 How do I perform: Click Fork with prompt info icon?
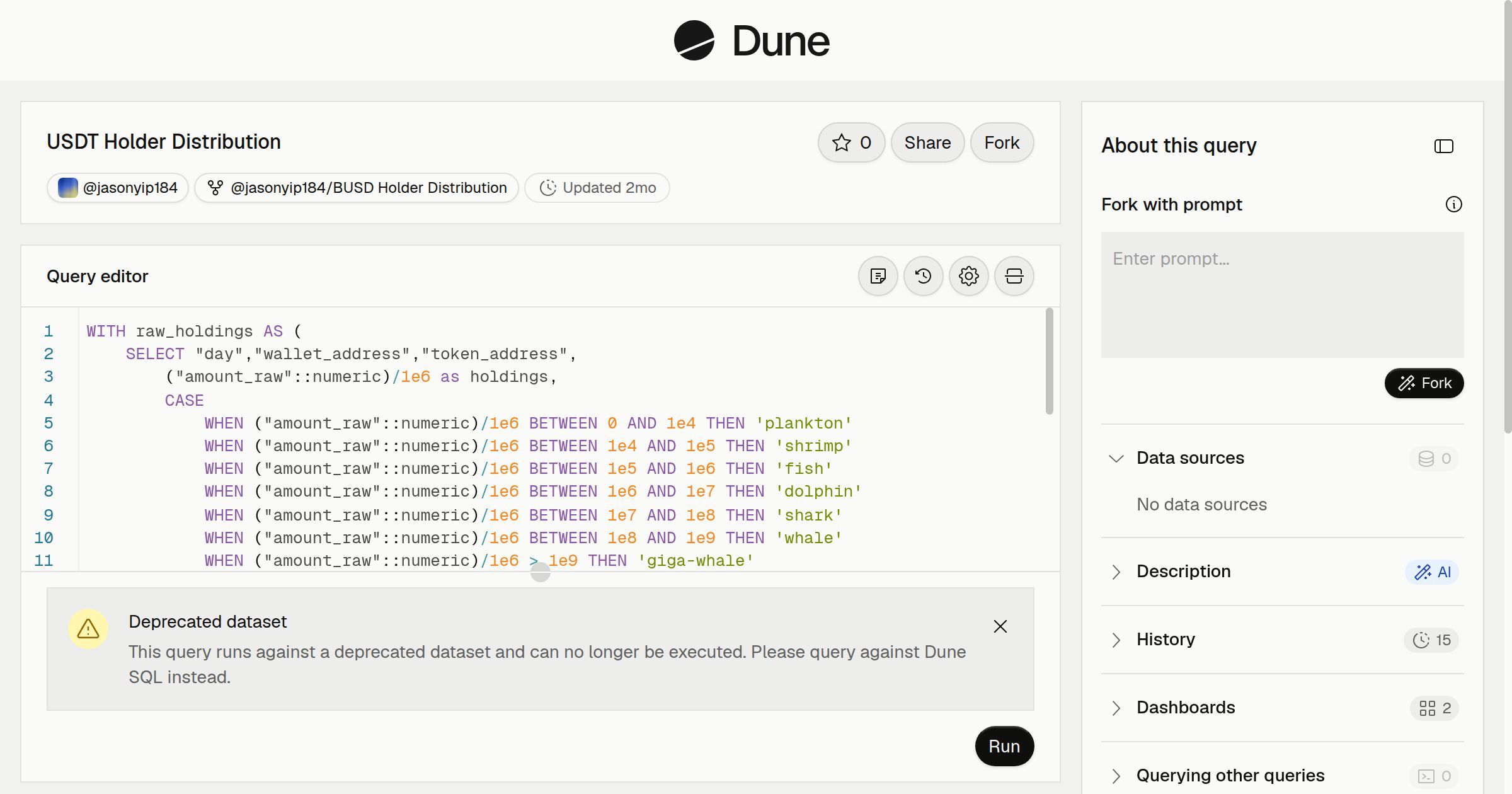(1454, 204)
